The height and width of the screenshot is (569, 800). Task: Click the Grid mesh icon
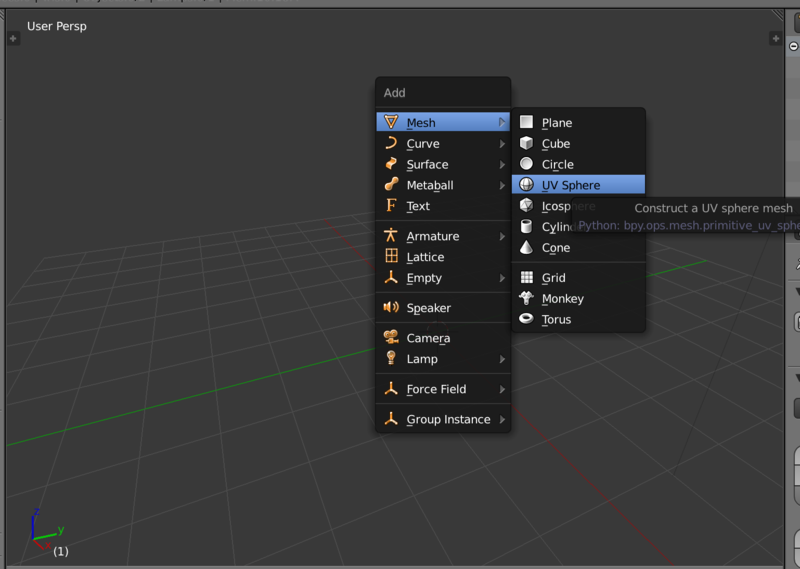526,277
